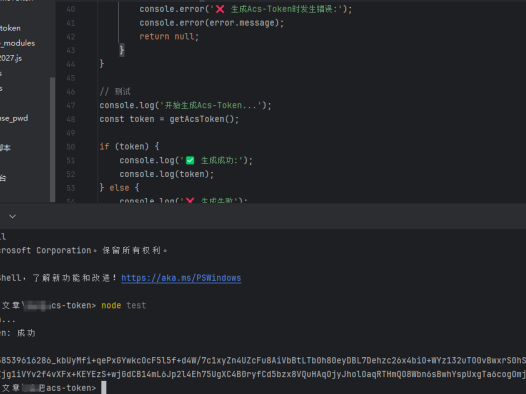Select the token folder in project tree
The height and width of the screenshot is (394, 526).
pyautogui.click(x=10, y=29)
